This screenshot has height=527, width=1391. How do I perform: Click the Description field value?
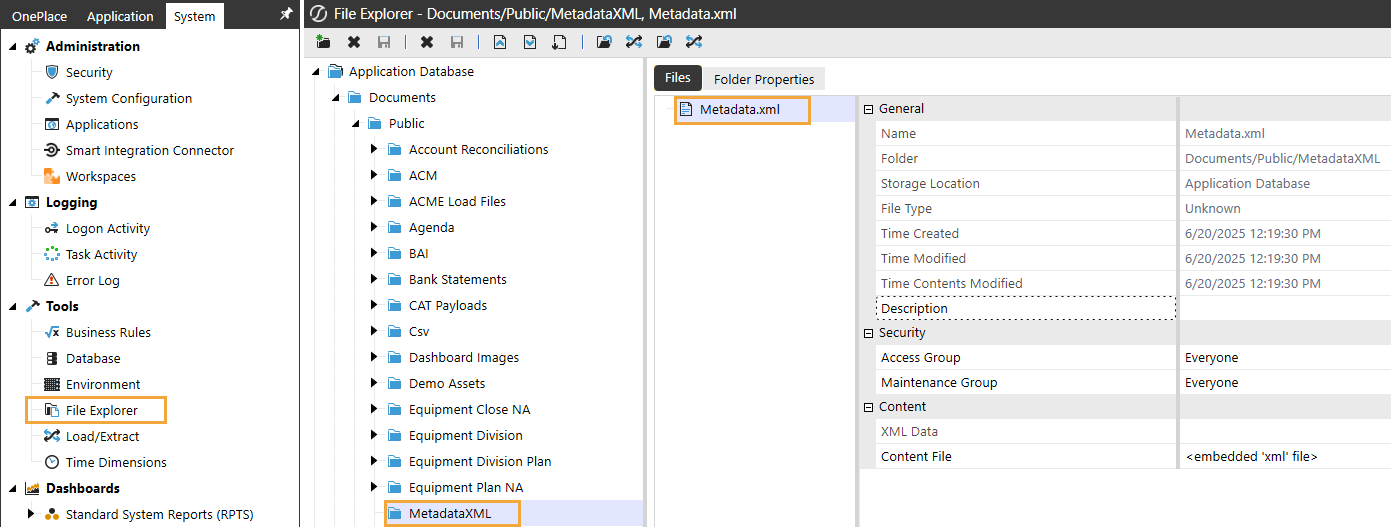[1283, 308]
